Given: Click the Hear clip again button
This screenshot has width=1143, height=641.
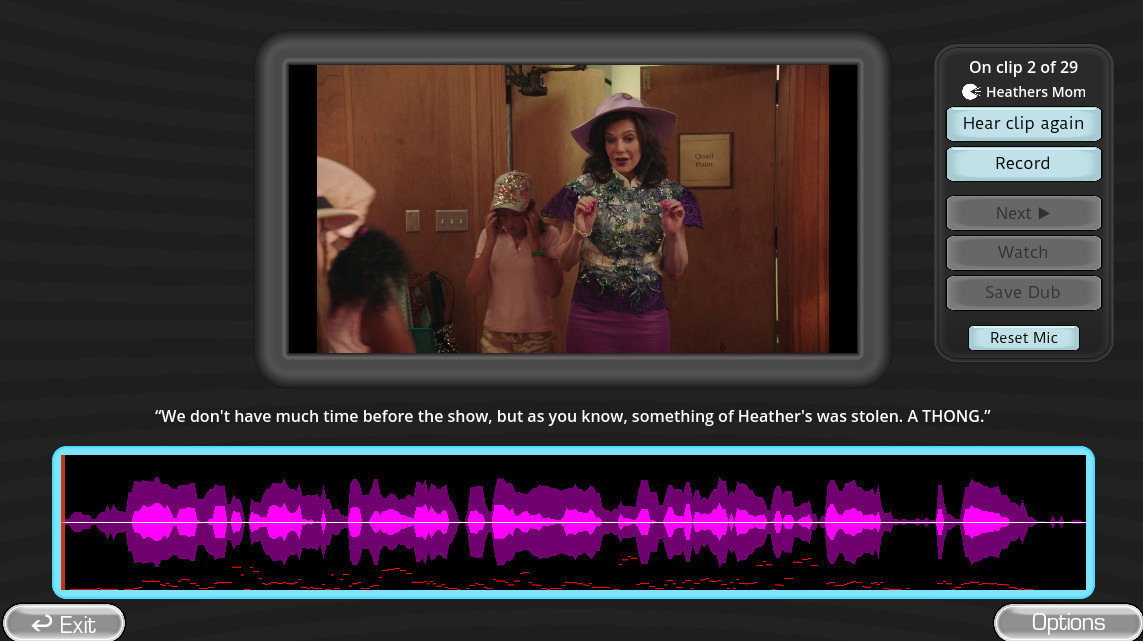Looking at the screenshot, I should (x=1023, y=123).
